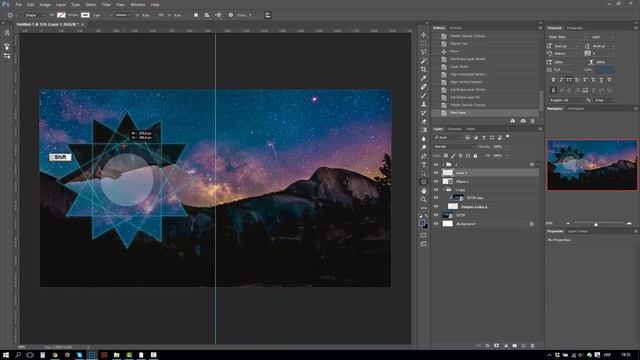Image resolution: width=640 pixels, height=360 pixels.
Task: Open Windows Start button
Action: point(6,355)
